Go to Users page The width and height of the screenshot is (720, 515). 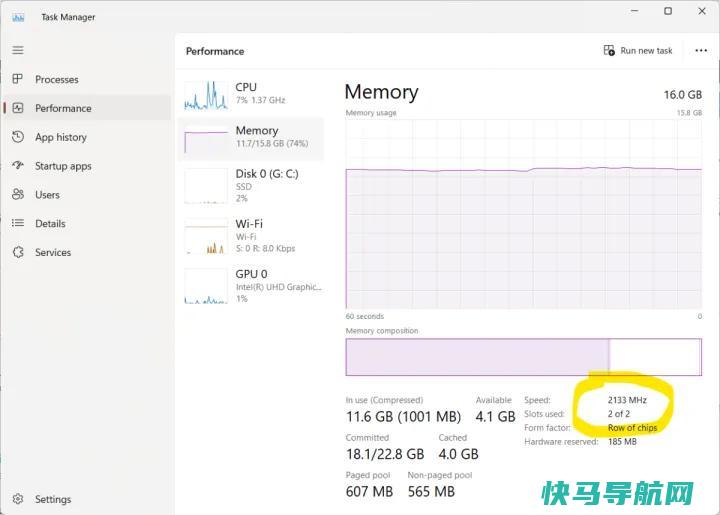[87, 195]
